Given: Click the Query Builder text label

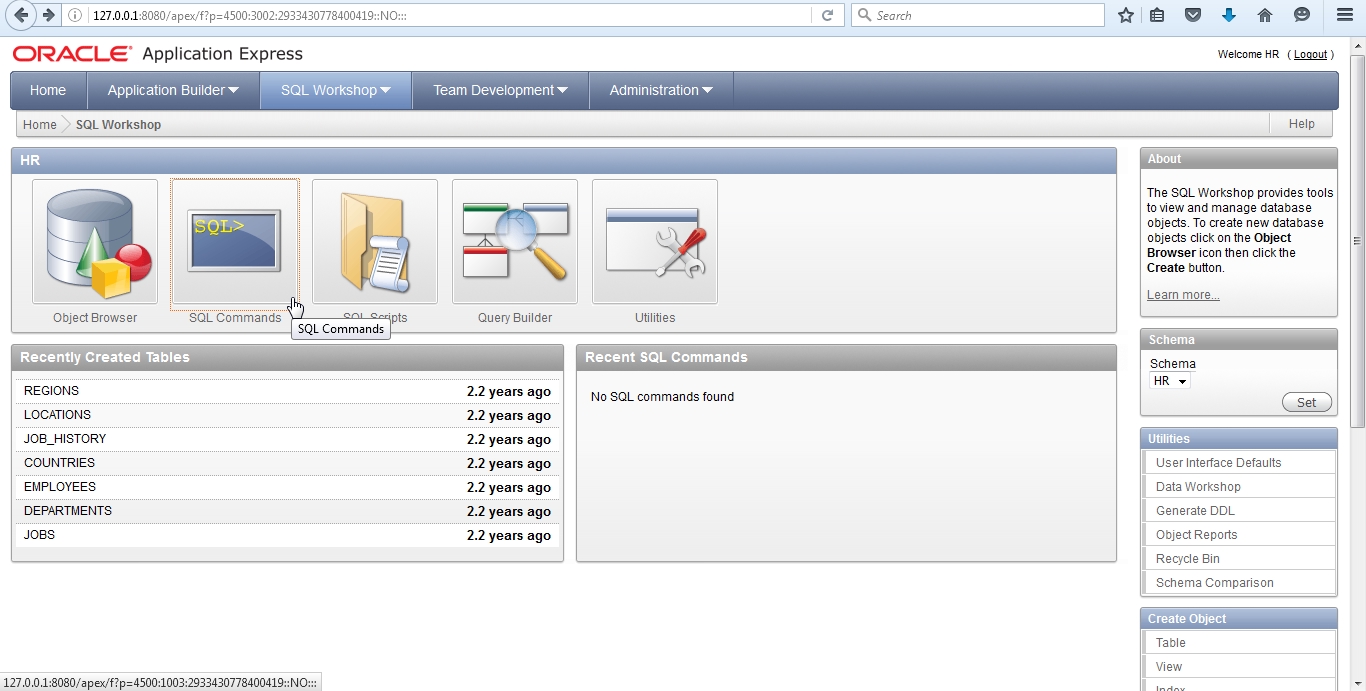Looking at the screenshot, I should coord(515,318).
